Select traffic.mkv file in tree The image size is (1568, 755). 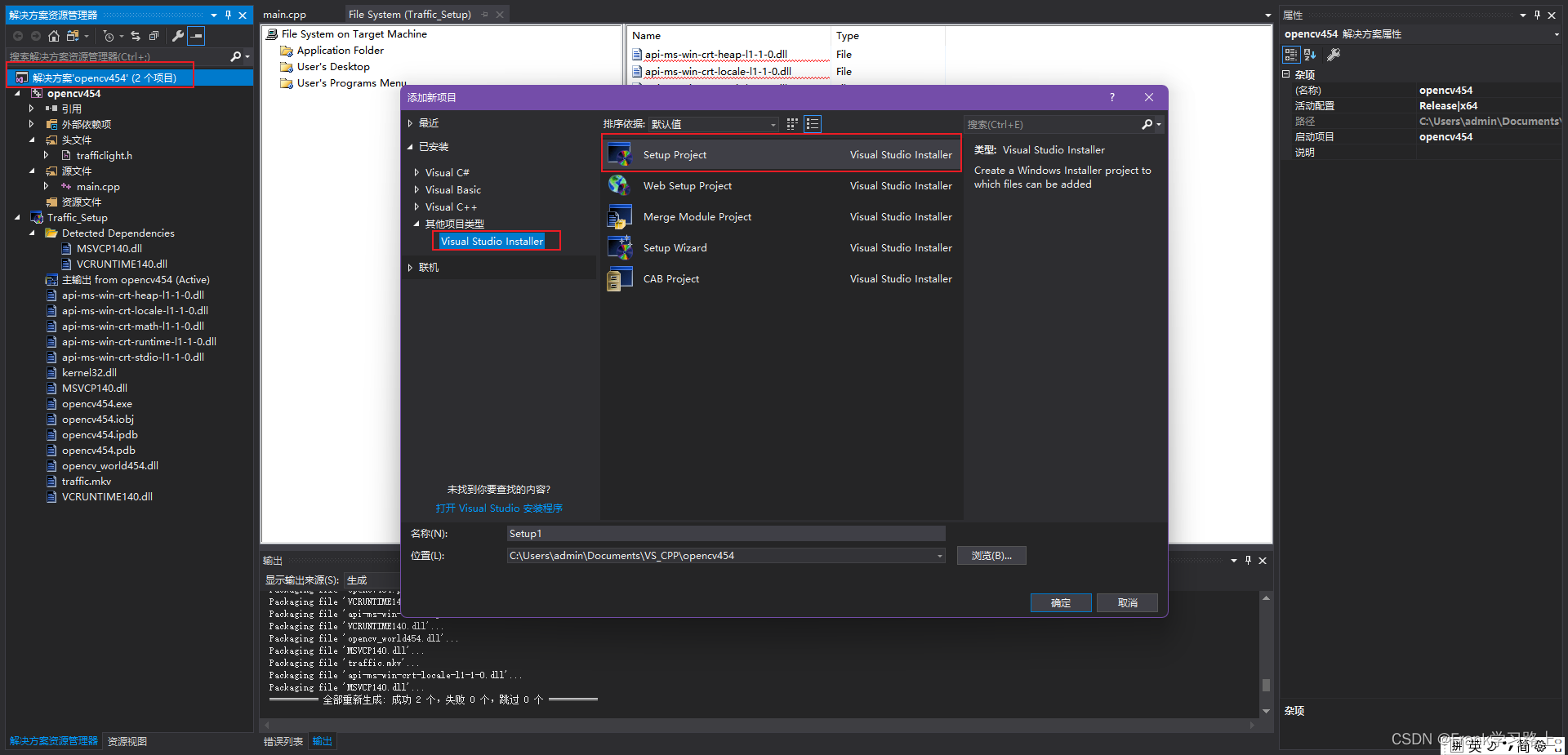[x=87, y=481]
